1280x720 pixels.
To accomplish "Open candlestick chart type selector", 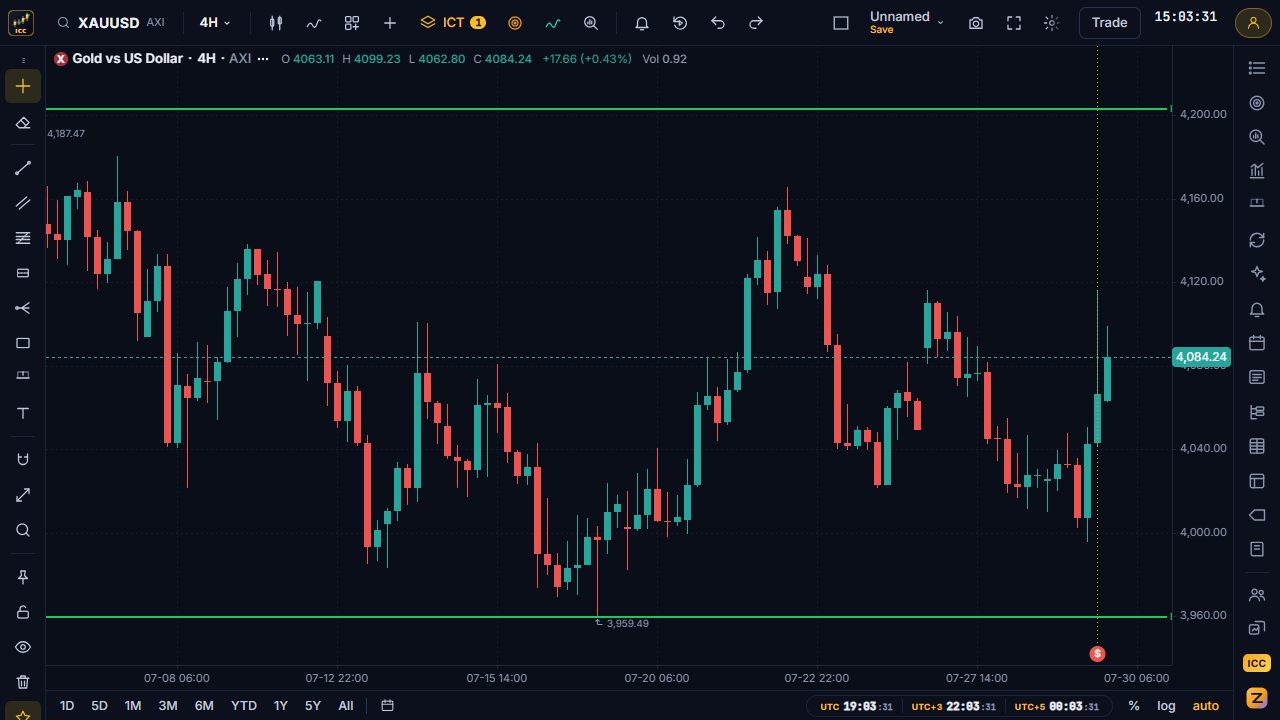I will click(276, 22).
